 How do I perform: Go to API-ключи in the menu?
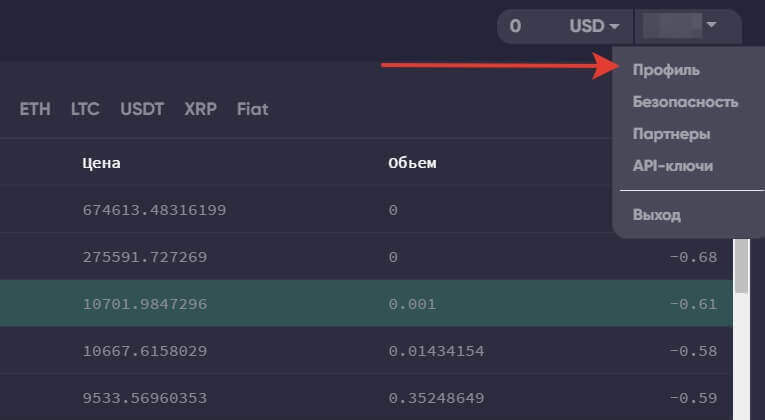coord(672,166)
